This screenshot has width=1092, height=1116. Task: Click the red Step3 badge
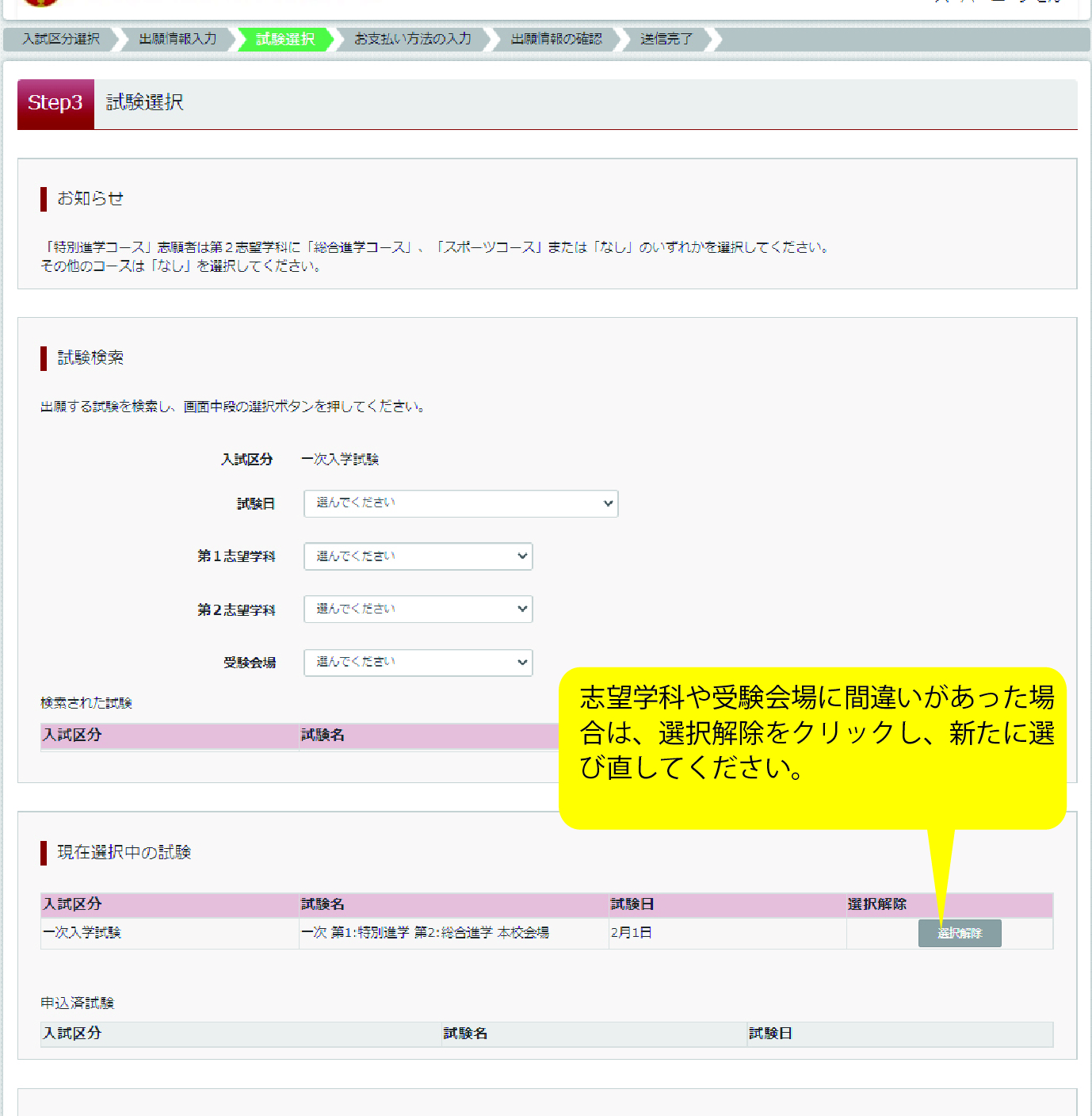pos(55,103)
